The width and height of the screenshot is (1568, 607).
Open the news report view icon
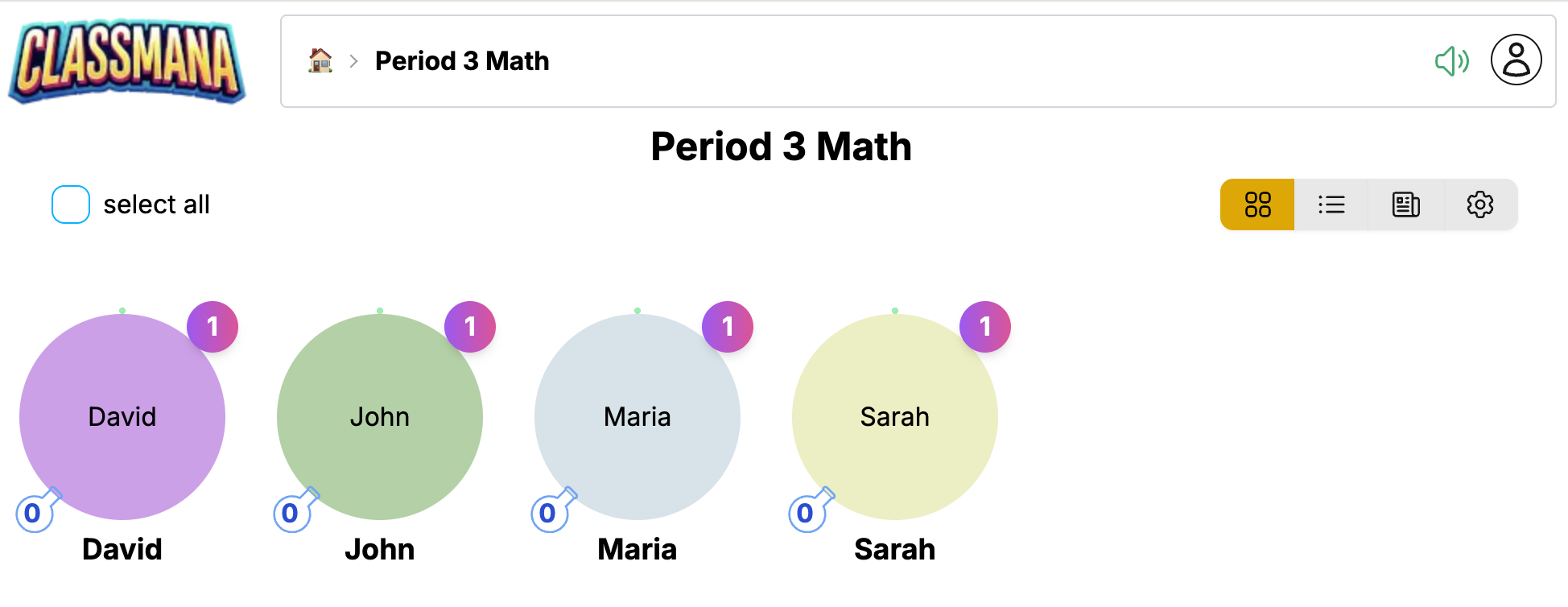pos(1405,204)
